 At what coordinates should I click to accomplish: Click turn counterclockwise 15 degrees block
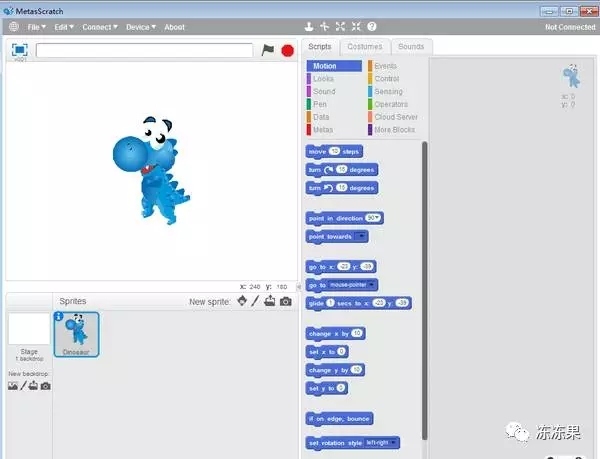click(342, 188)
